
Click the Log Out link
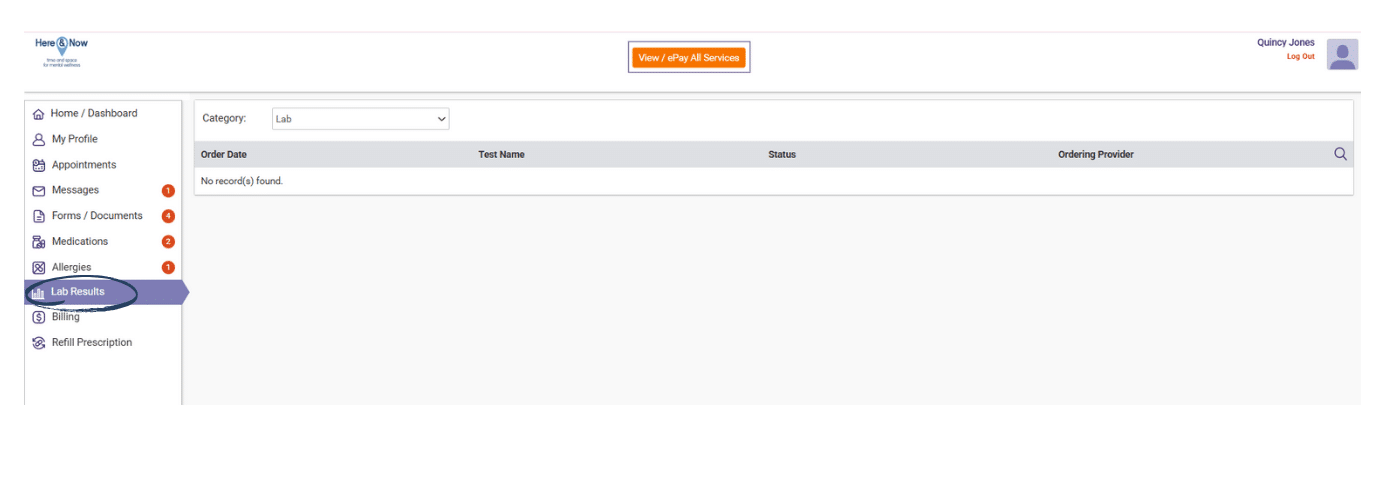coord(1301,57)
